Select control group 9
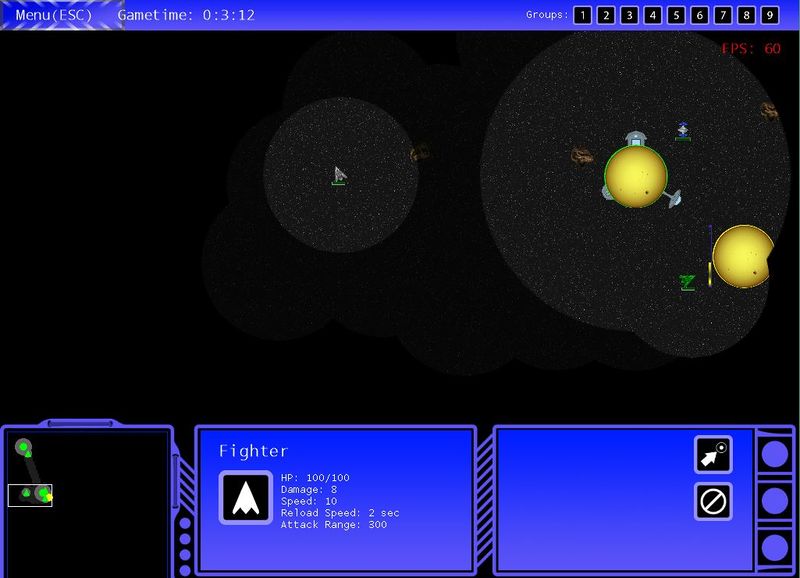The width and height of the screenshot is (800, 578). pyautogui.click(x=770, y=15)
